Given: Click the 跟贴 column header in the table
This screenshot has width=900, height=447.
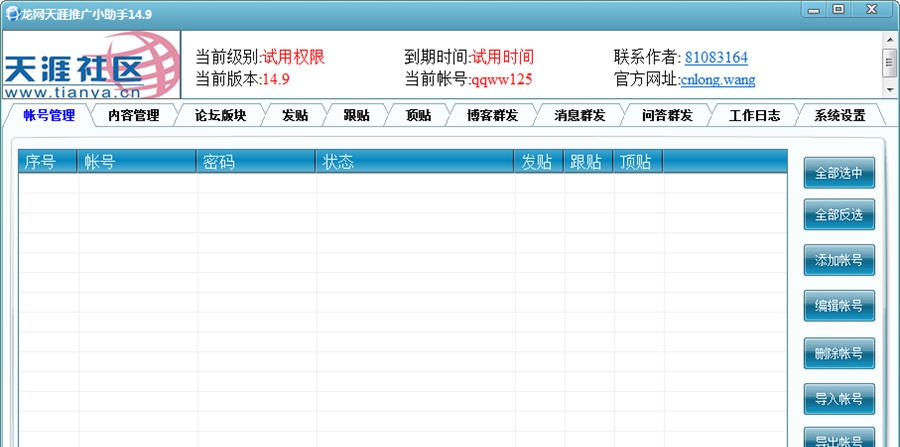Looking at the screenshot, I should point(588,162).
